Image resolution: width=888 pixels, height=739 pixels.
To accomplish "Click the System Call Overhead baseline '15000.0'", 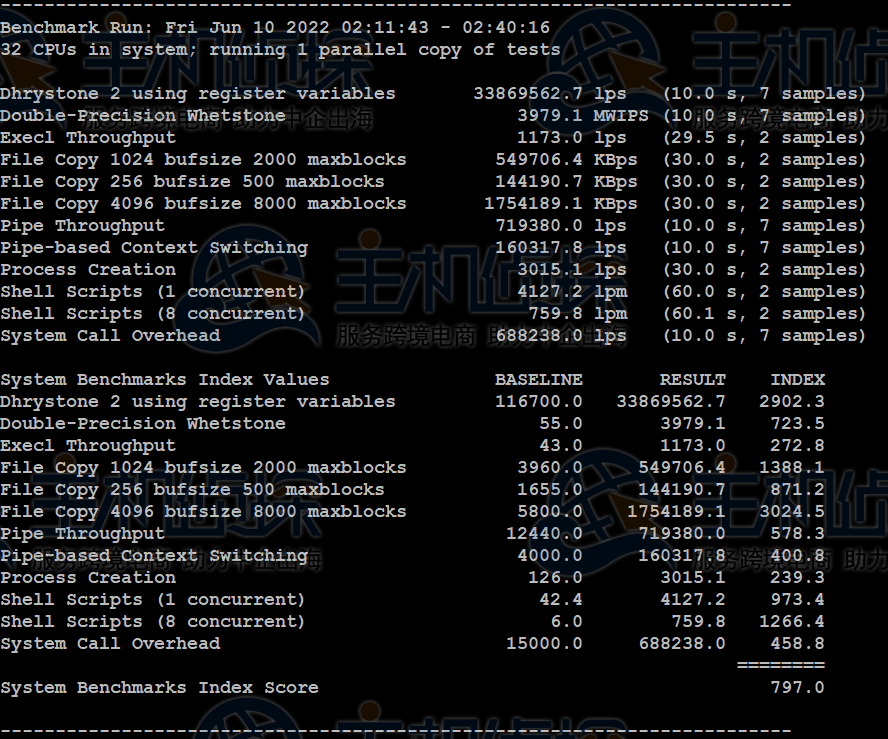I will click(544, 644).
